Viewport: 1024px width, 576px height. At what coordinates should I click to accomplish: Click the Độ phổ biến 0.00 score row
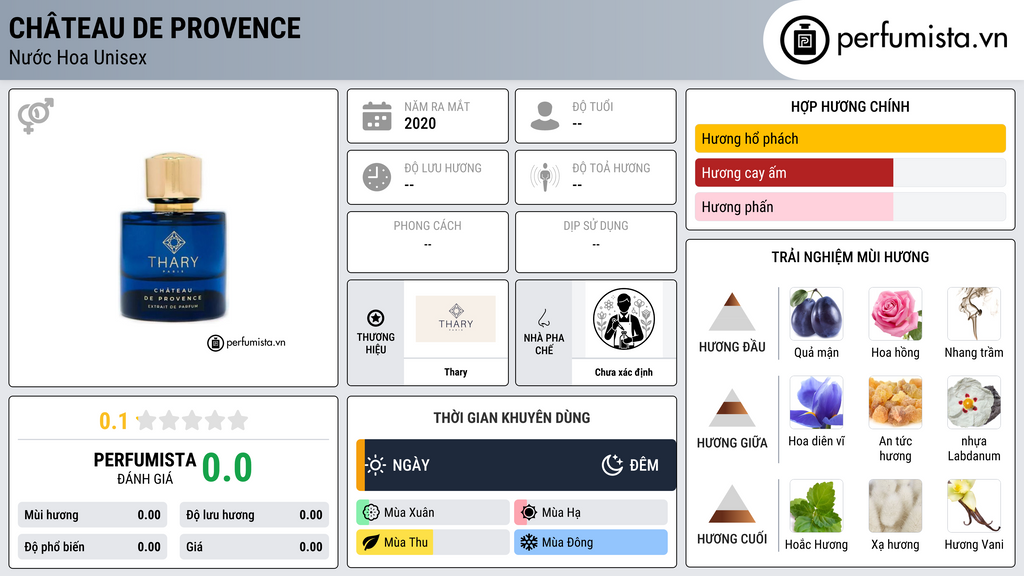(x=92, y=547)
